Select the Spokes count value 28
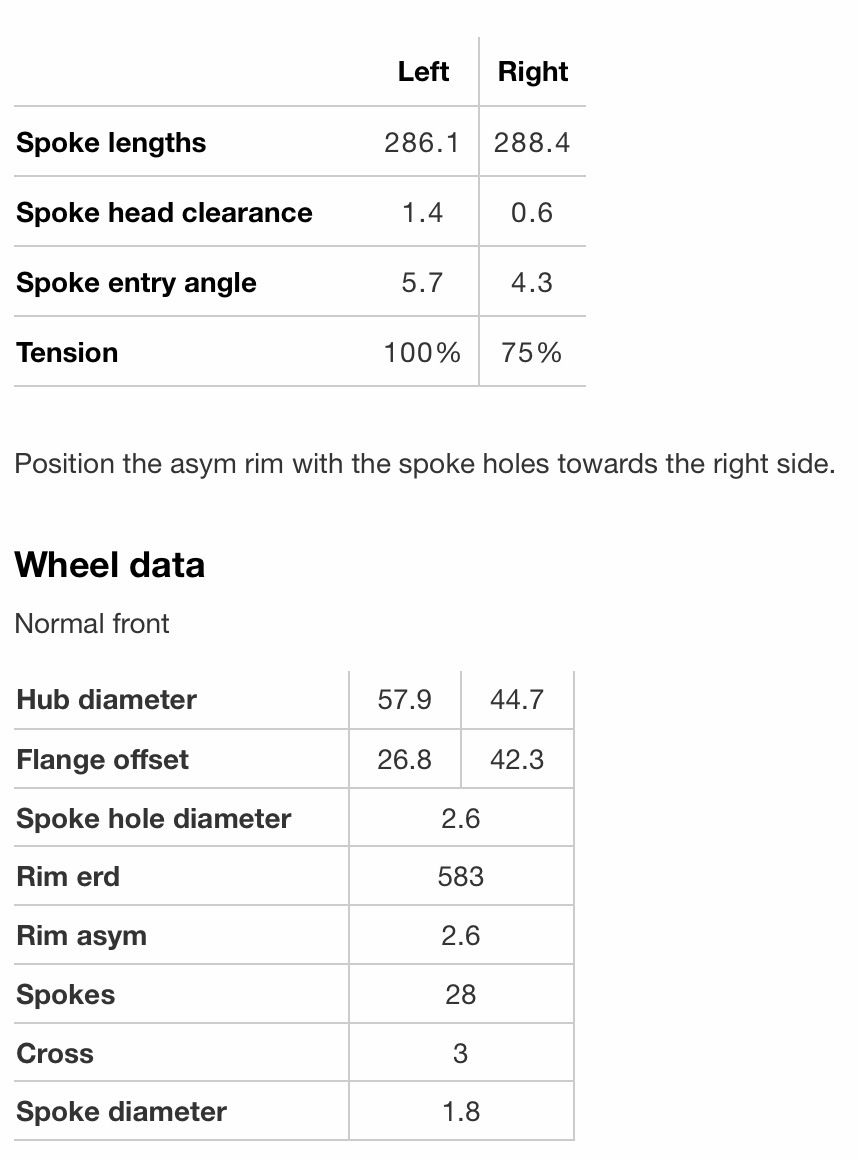The image size is (858, 1160). 460,995
